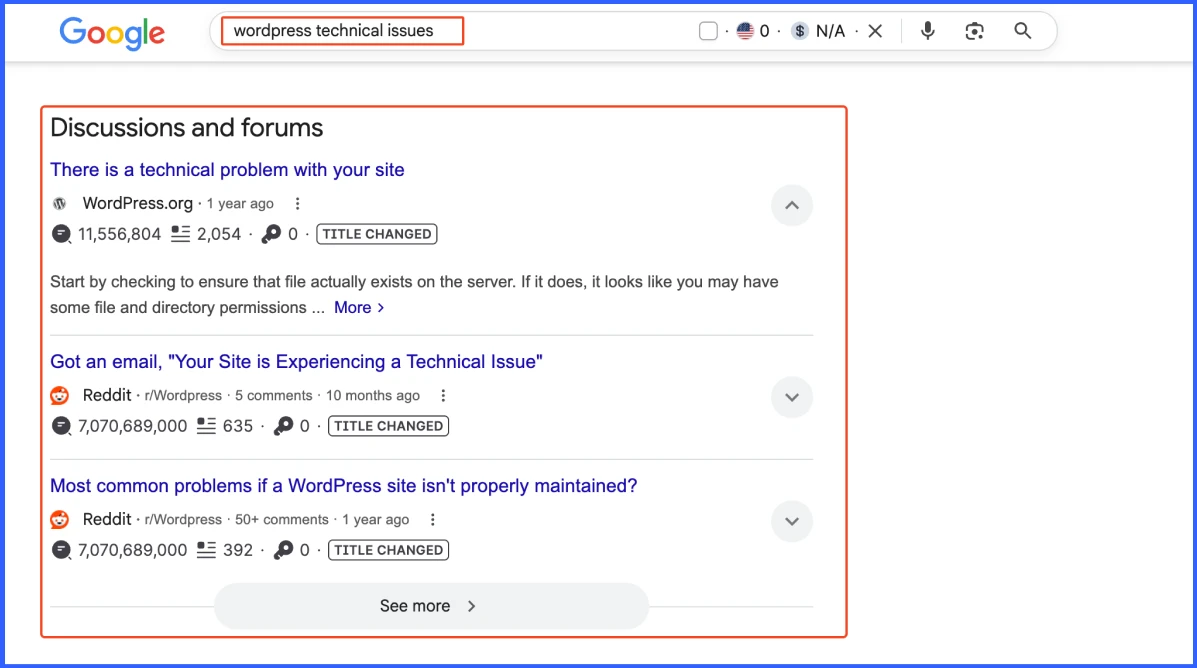Image resolution: width=1197 pixels, height=668 pixels.
Task: Open the three-dot menu beside WordPress.org
Action: [x=298, y=204]
